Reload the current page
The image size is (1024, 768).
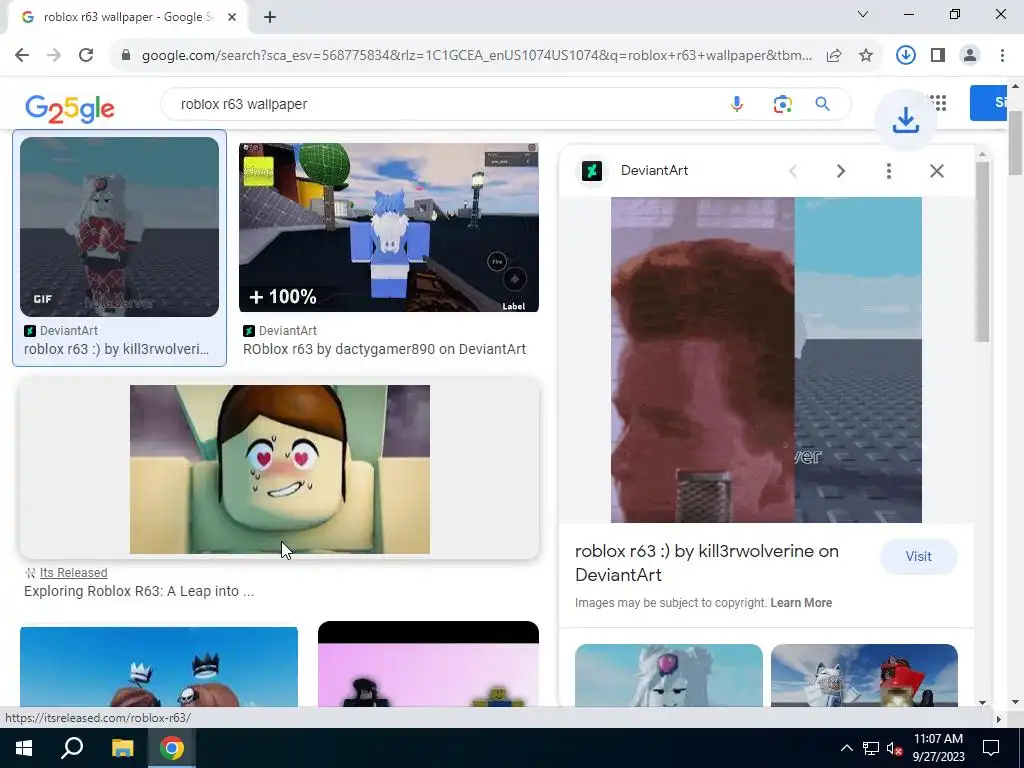click(x=86, y=56)
